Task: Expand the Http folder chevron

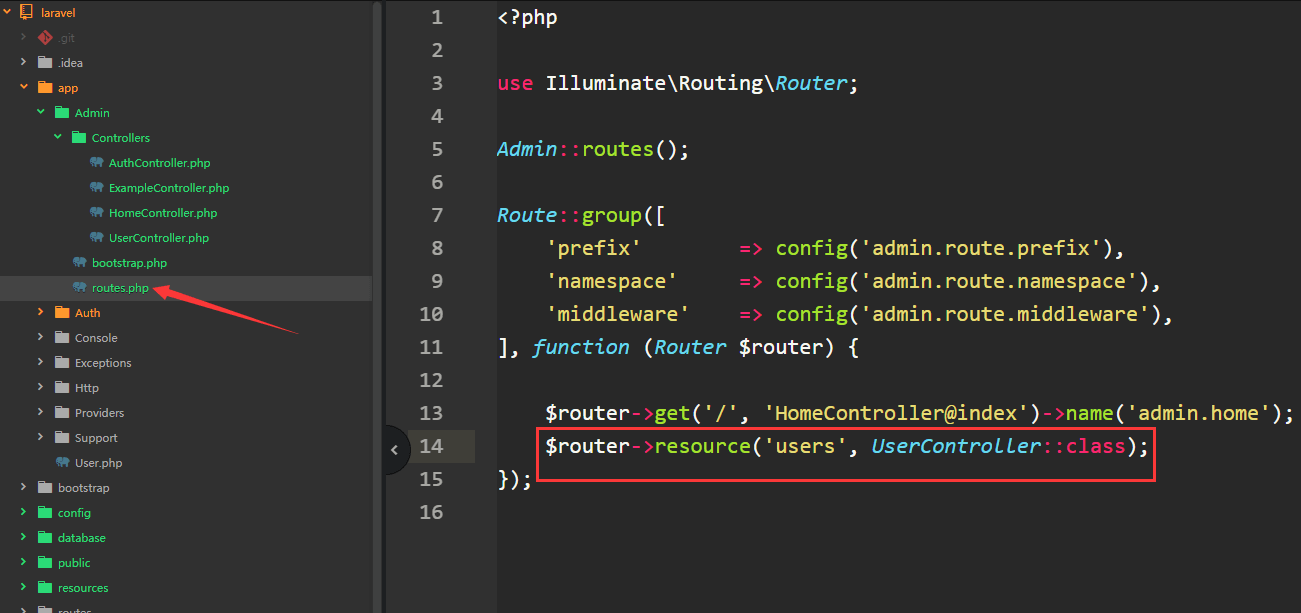Action: click(41, 388)
